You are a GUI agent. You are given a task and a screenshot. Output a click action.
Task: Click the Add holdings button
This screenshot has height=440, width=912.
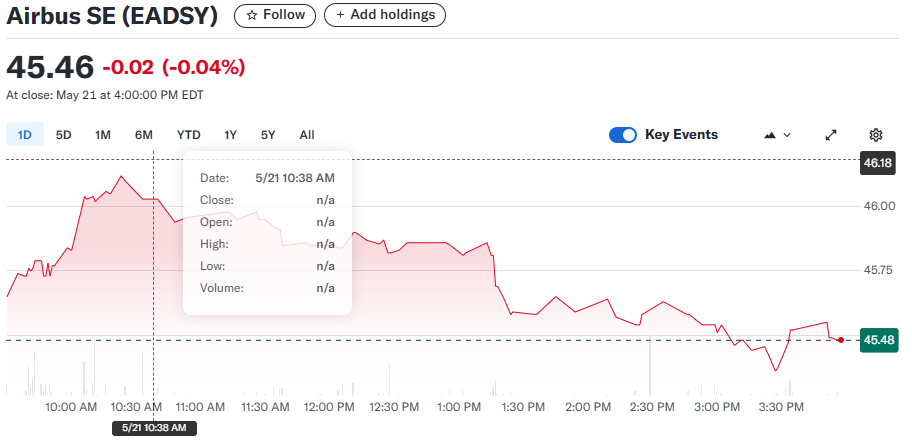[384, 15]
